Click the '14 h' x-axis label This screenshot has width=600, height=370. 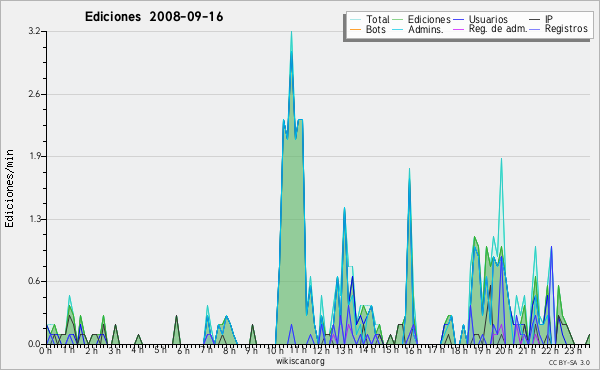367,350
